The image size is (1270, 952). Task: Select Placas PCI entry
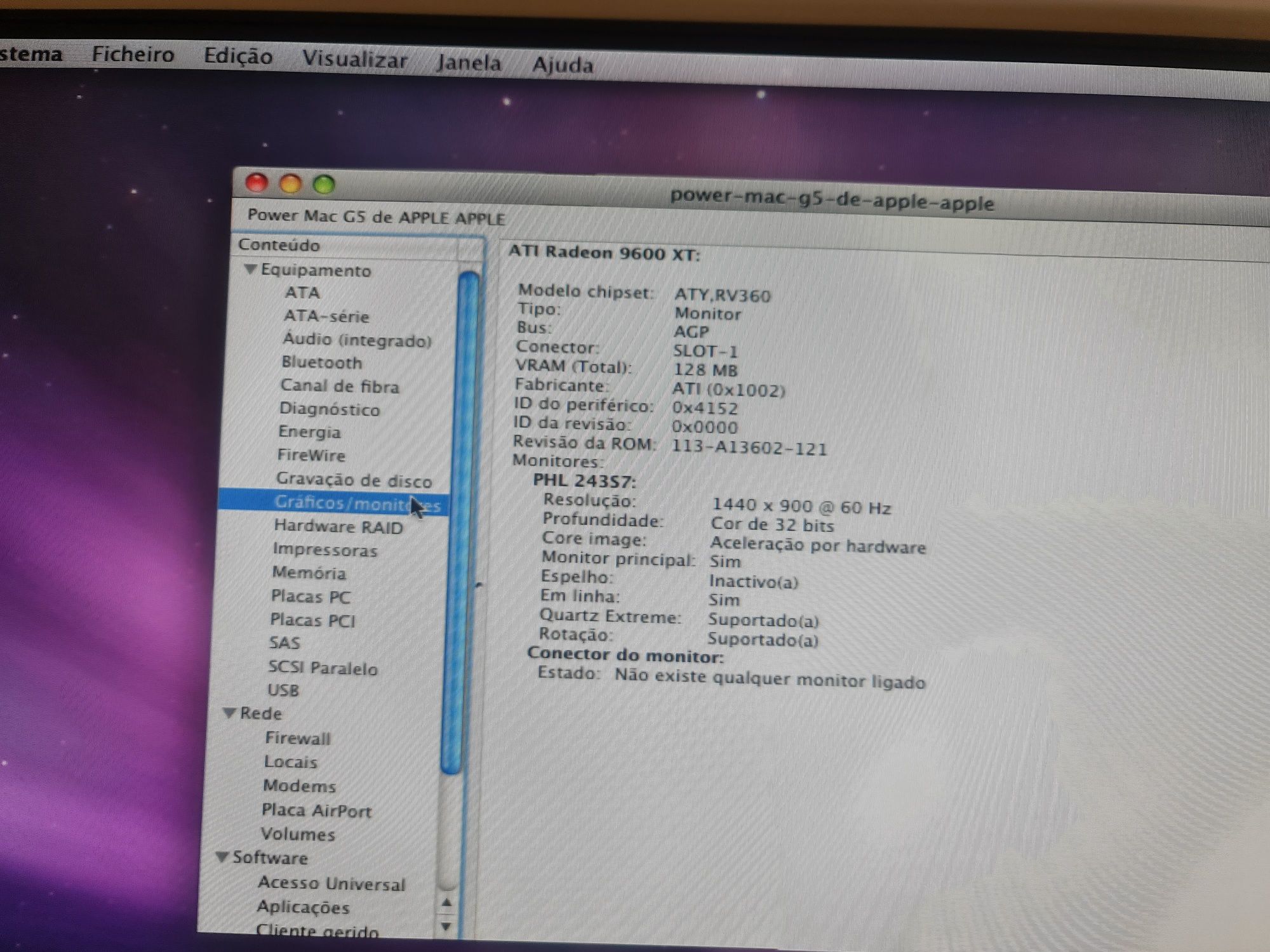pyautogui.click(x=313, y=620)
